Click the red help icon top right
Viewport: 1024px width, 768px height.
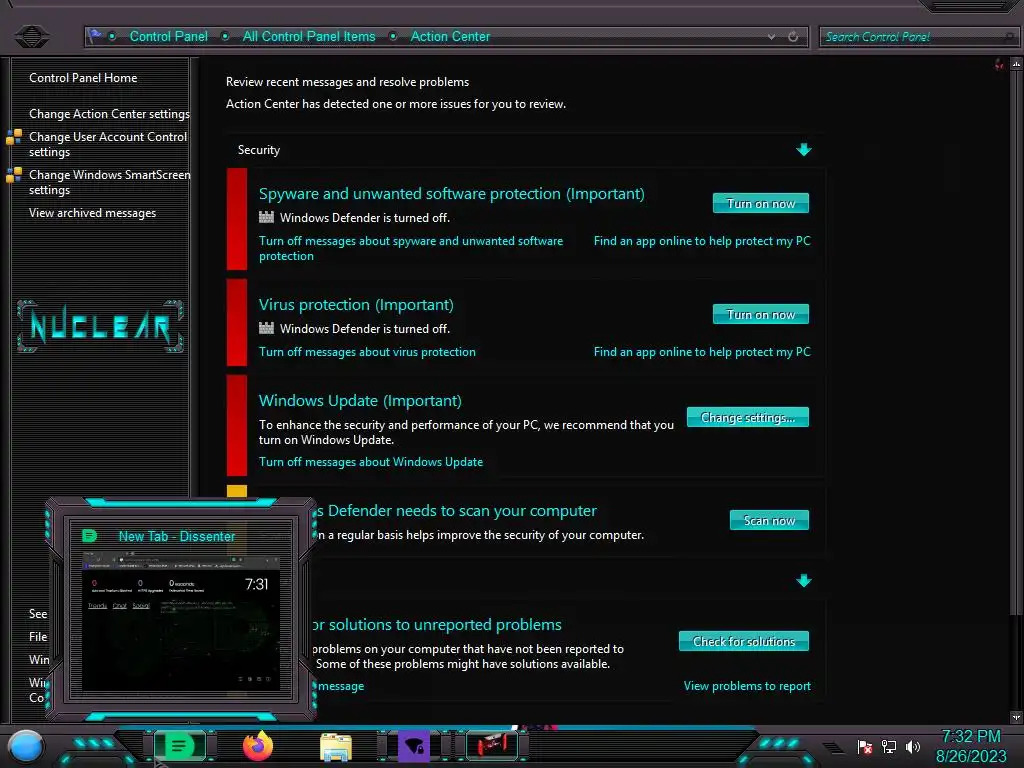tap(999, 64)
